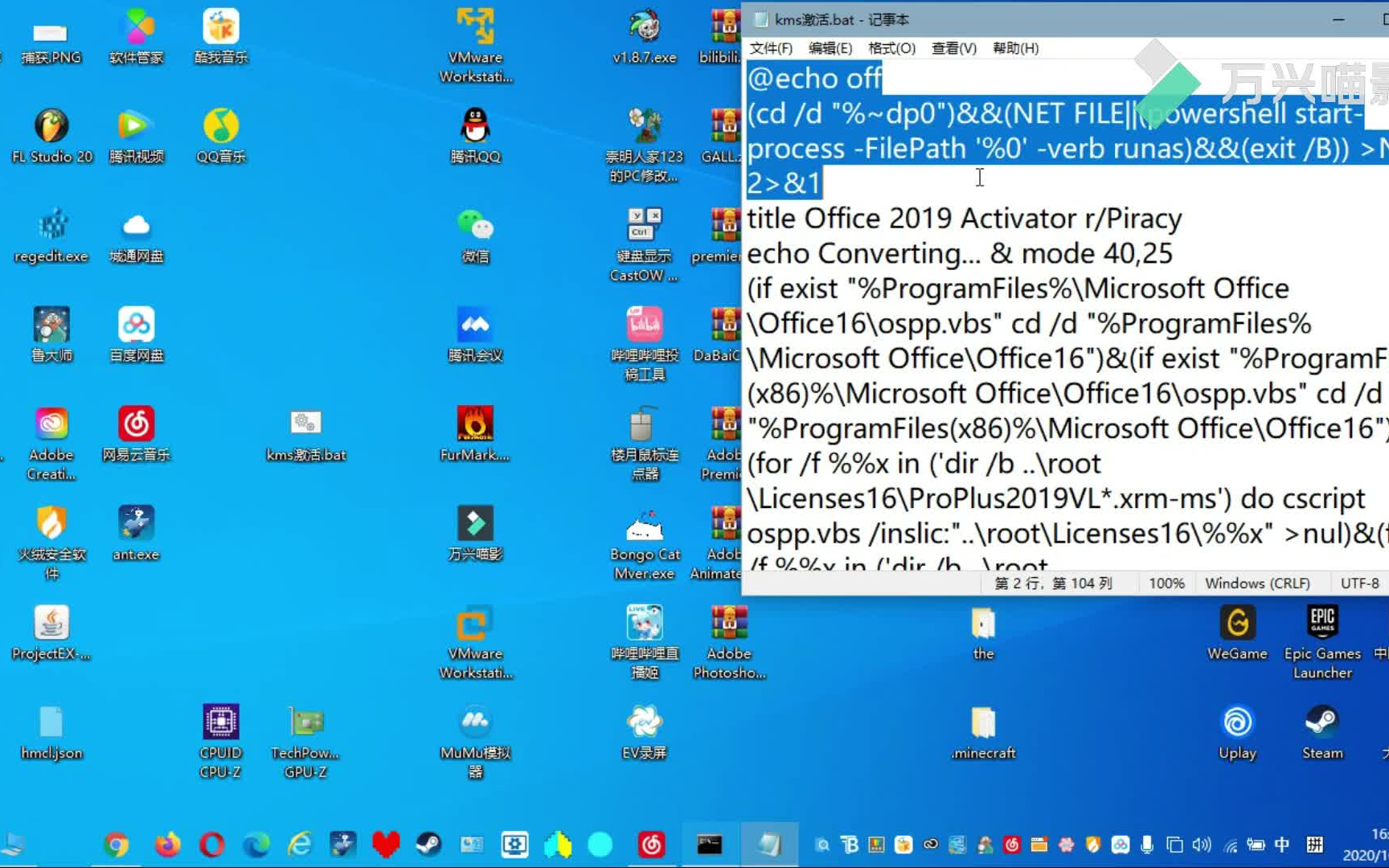Screen dimensions: 1389x868
Task: Select TechPowerUp GPU-Z desktop icon
Action: [306, 741]
